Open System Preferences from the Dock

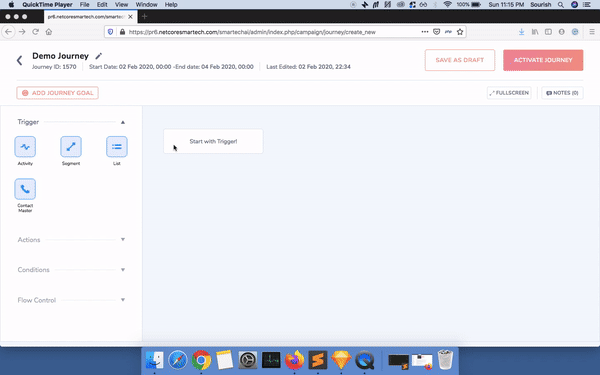pos(248,360)
